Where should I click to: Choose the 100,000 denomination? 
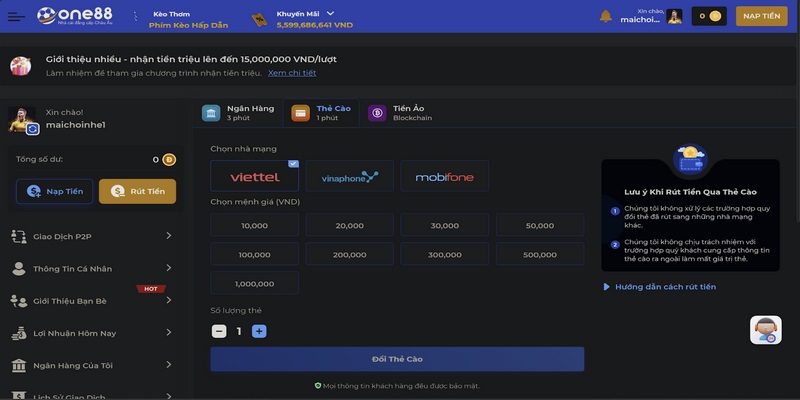coord(255,254)
